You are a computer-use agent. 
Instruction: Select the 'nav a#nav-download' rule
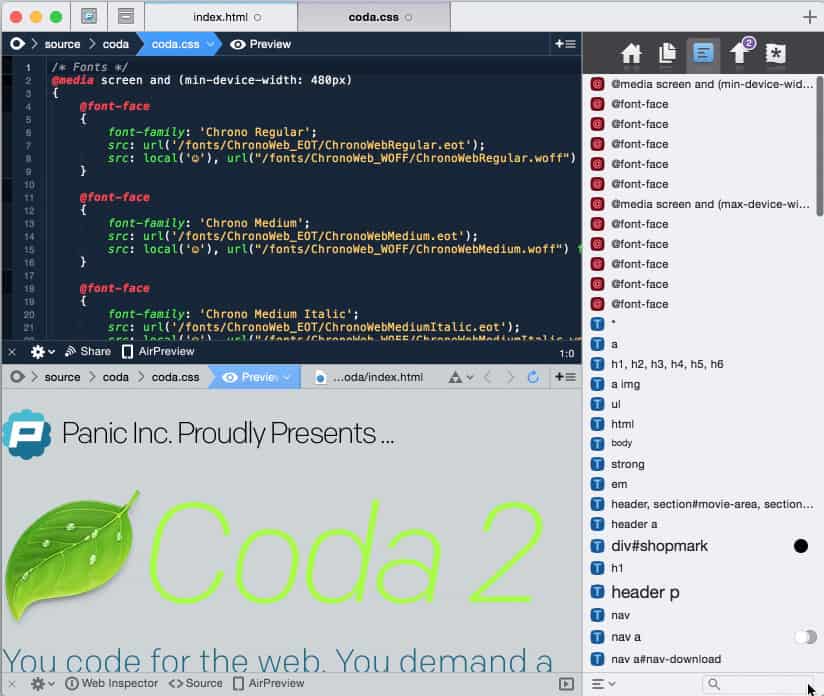(x=702, y=659)
